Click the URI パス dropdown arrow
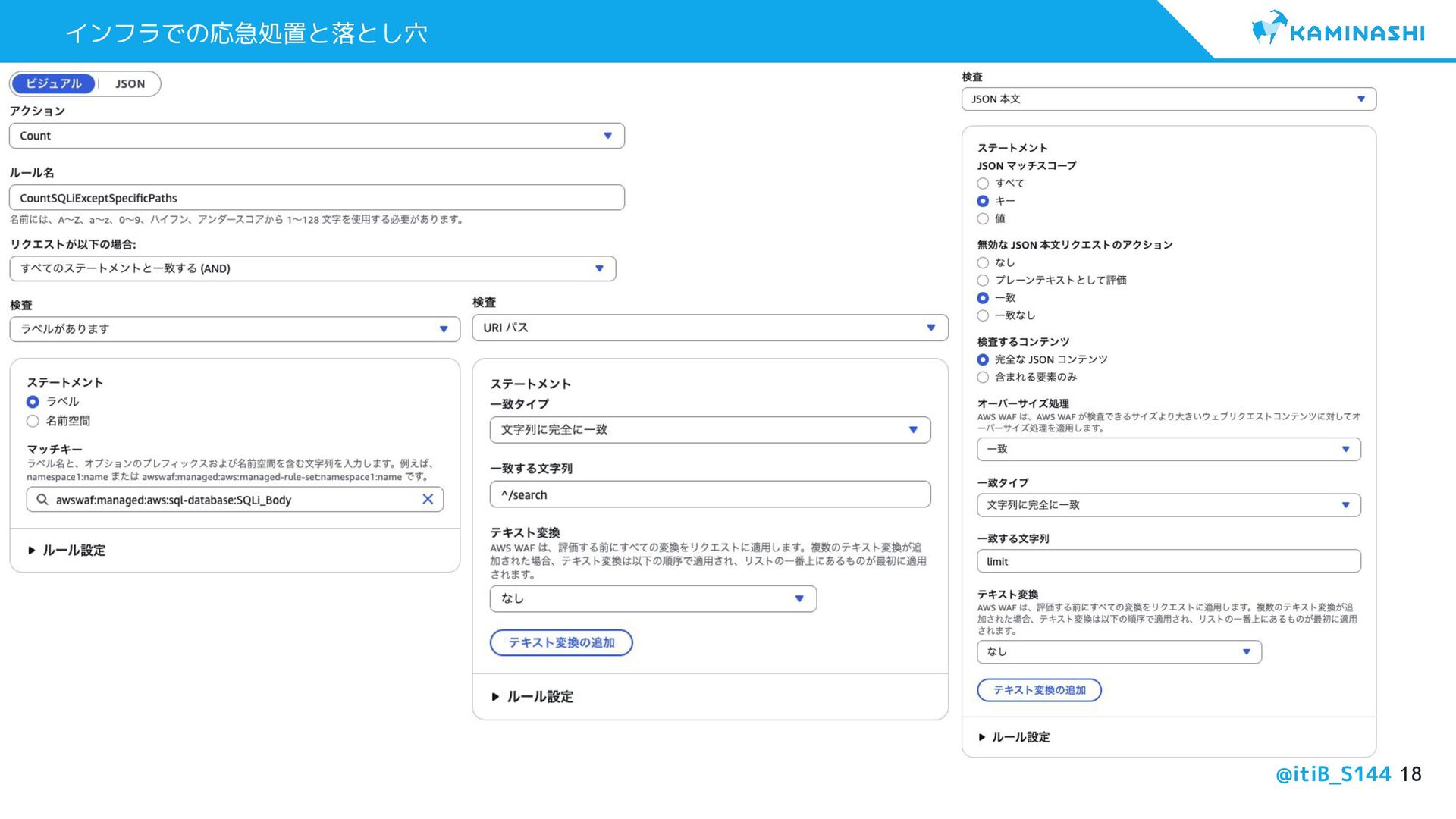1456x819 pixels. 930,328
